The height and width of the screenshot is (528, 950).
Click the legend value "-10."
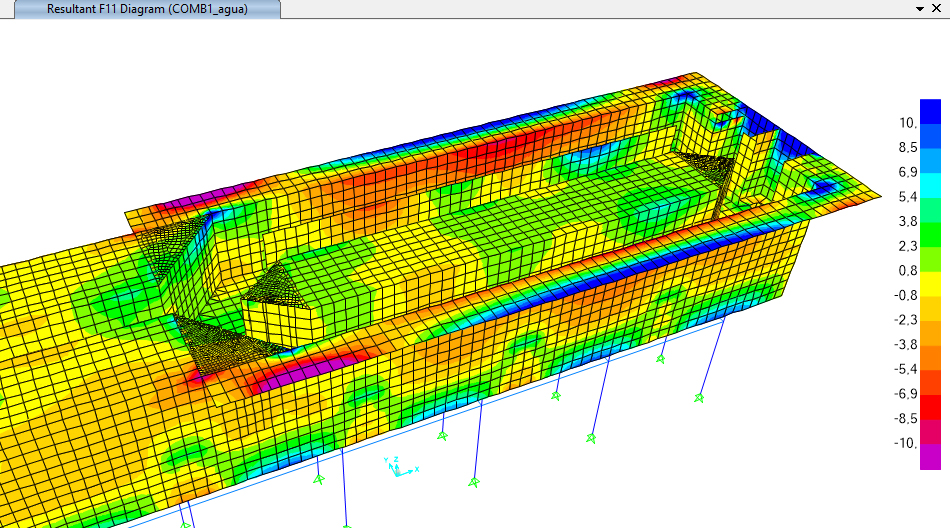pyautogui.click(x=906, y=443)
